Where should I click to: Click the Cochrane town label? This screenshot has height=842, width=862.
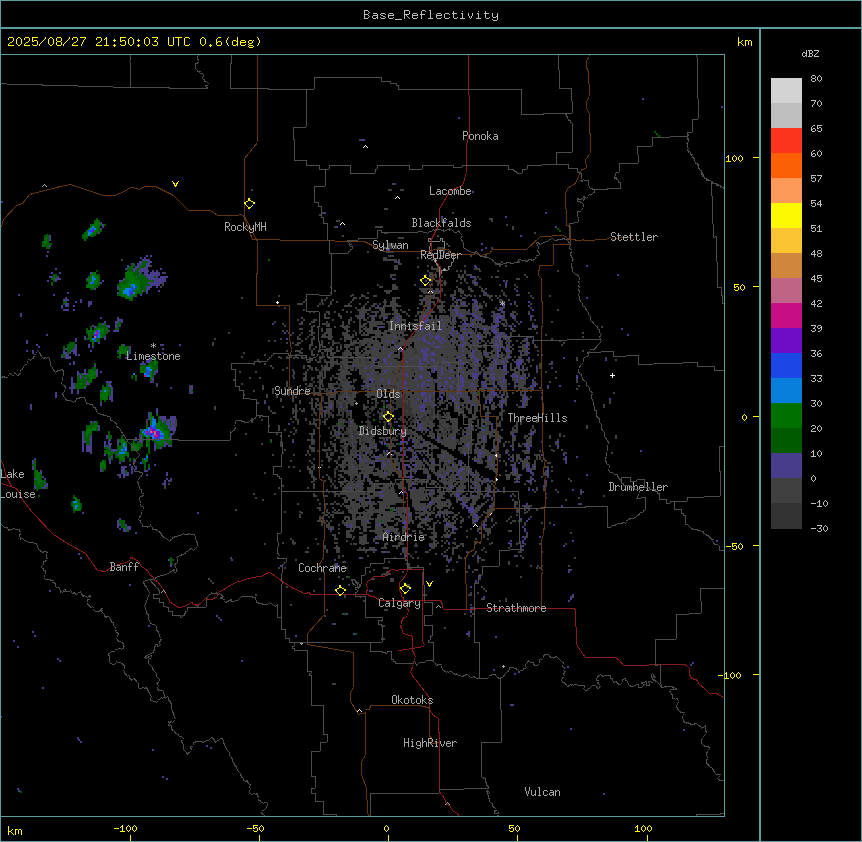[x=322, y=568]
